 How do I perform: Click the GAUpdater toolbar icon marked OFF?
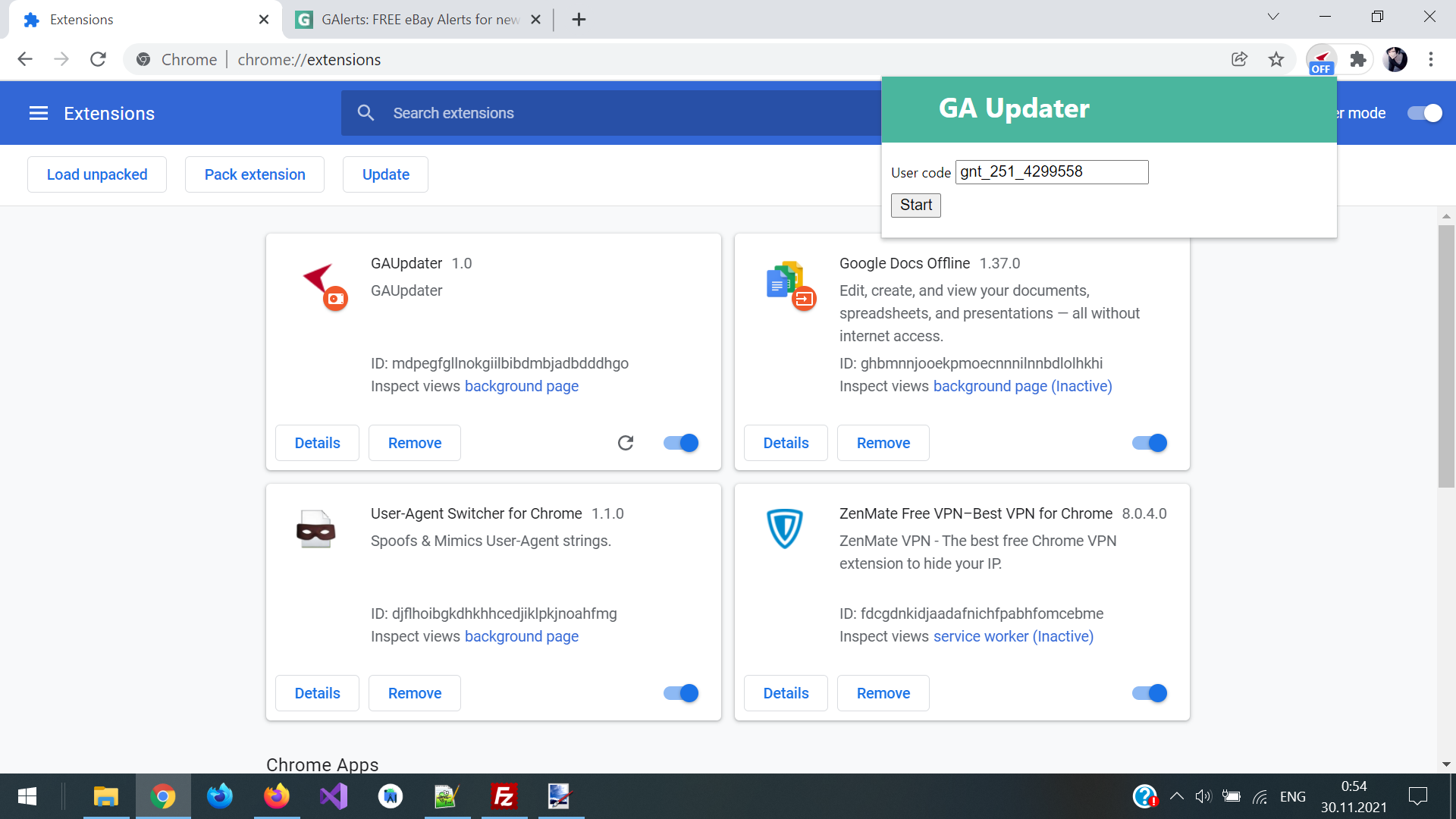1321,60
